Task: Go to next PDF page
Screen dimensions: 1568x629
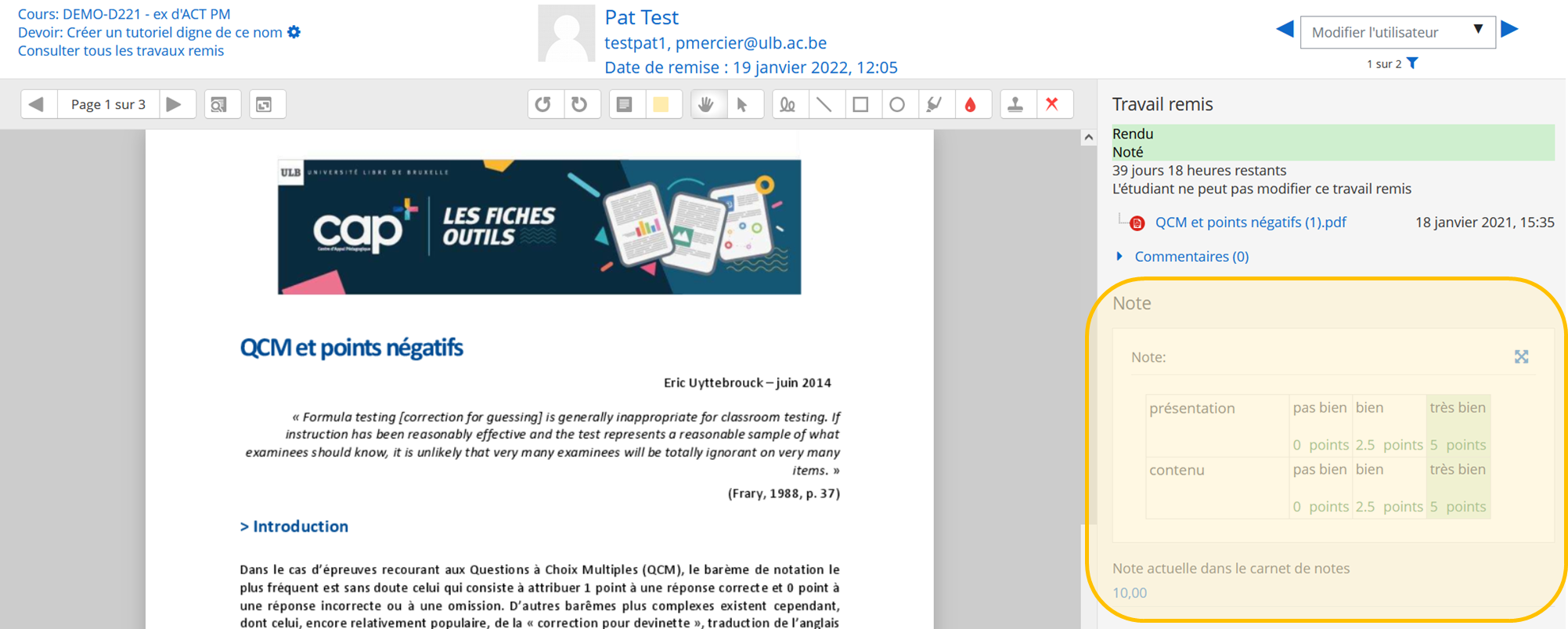Action: click(x=175, y=104)
